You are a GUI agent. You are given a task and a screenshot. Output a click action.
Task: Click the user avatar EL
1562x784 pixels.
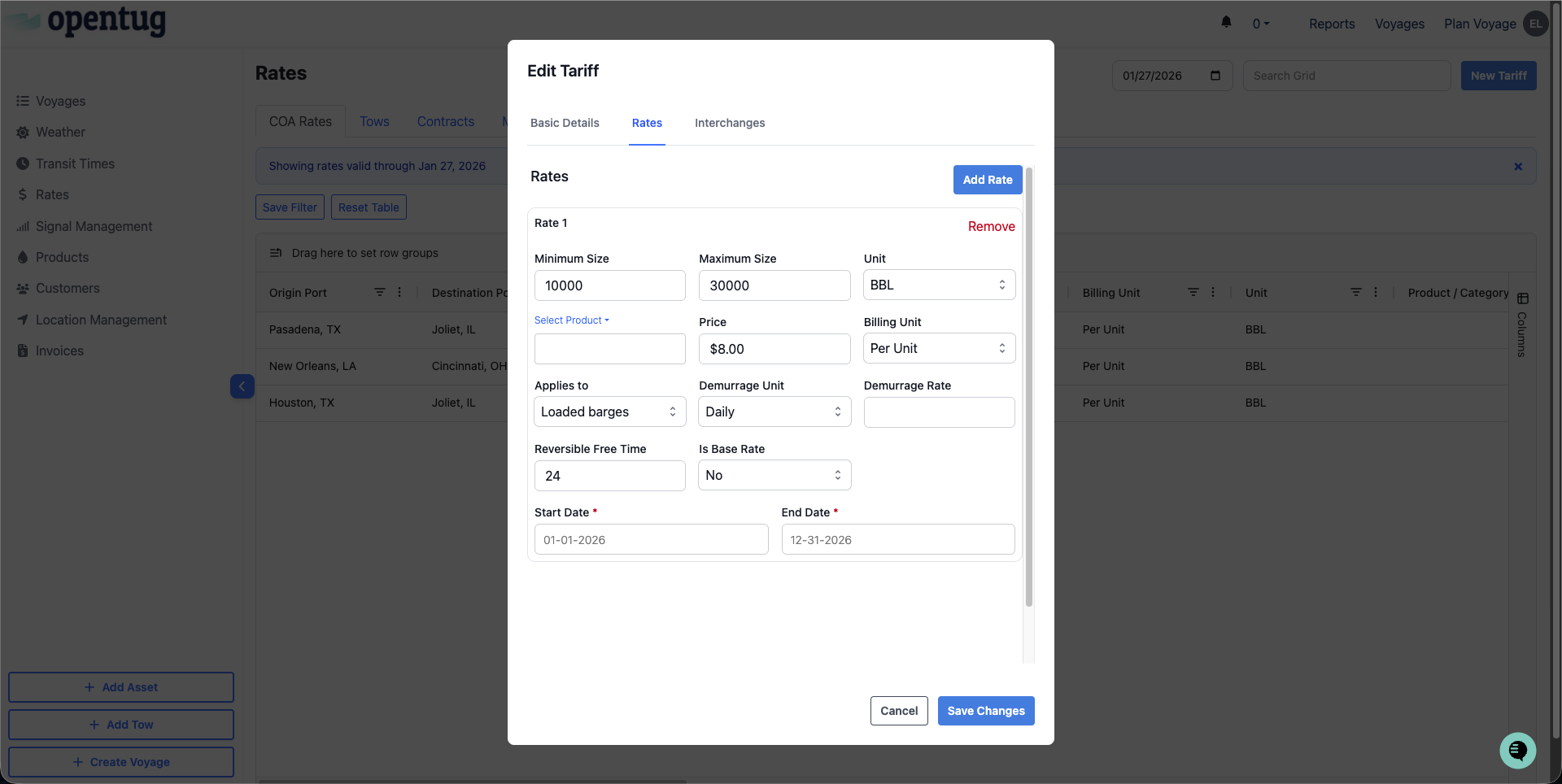[1535, 24]
